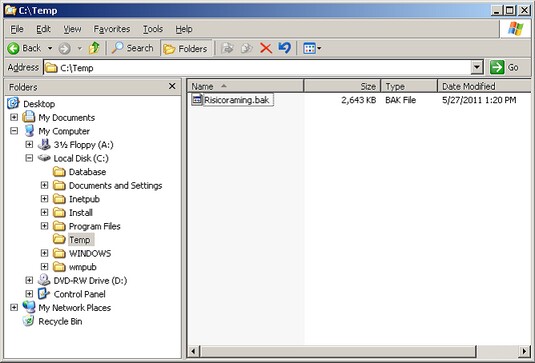This screenshot has height=363, width=535.
Task: Open the Favorites menu
Action: (x=112, y=29)
